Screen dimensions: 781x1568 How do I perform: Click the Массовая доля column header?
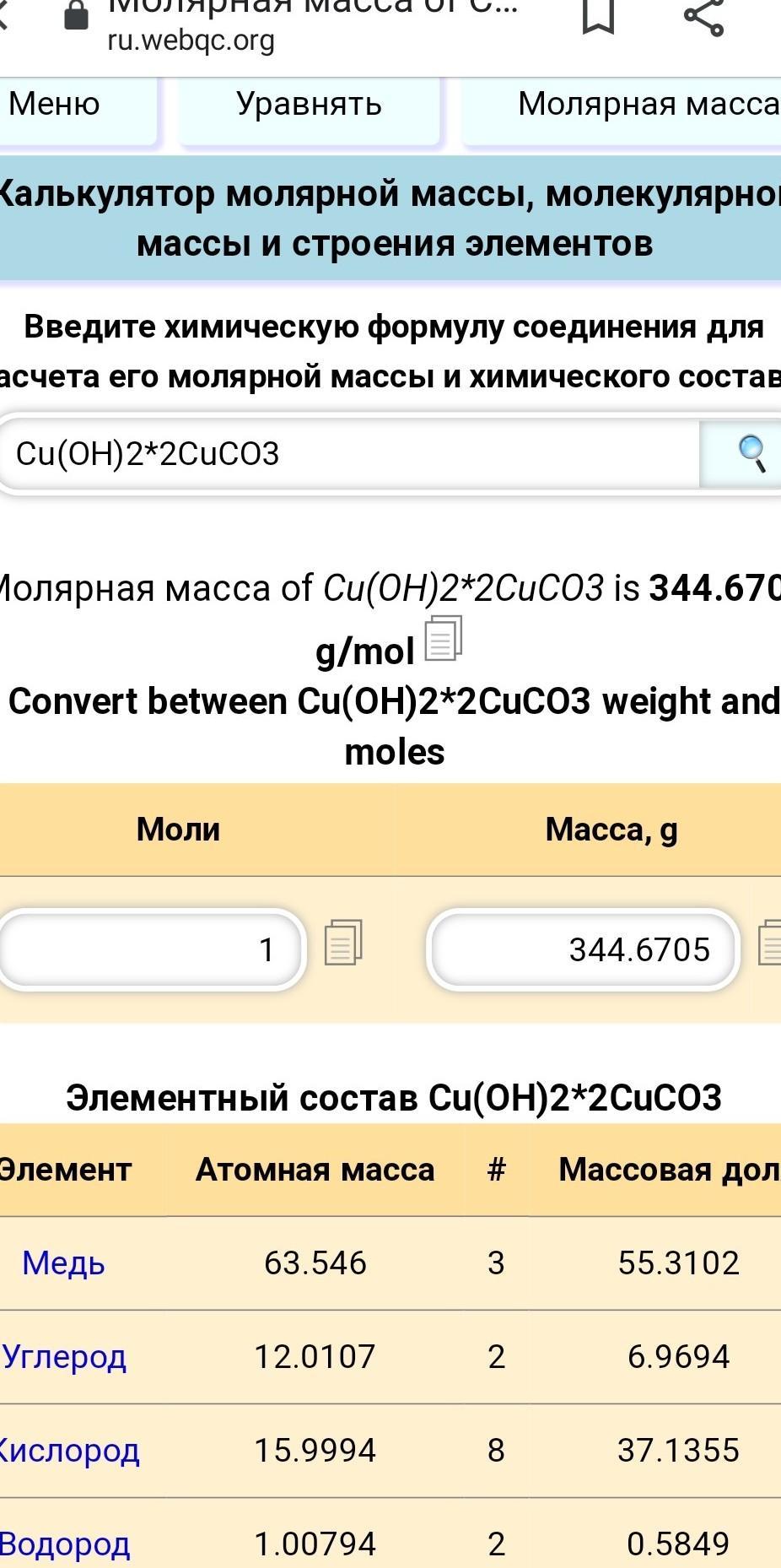point(666,1170)
